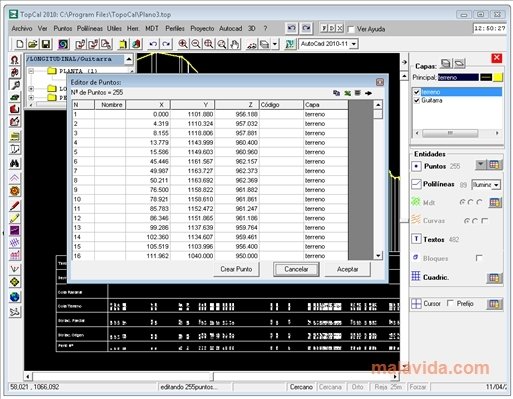Screen dimensions: 513x399
Task: Uncheck the terreno layer checkbox
Action: click(x=416, y=92)
